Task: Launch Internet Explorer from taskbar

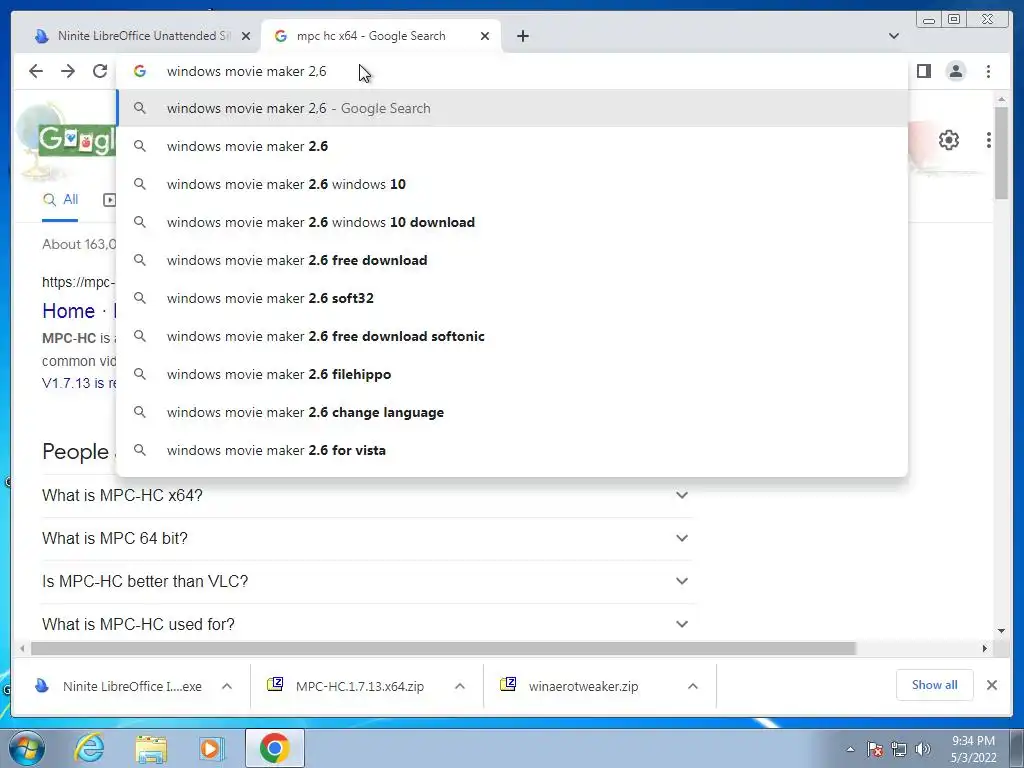Action: tap(89, 748)
